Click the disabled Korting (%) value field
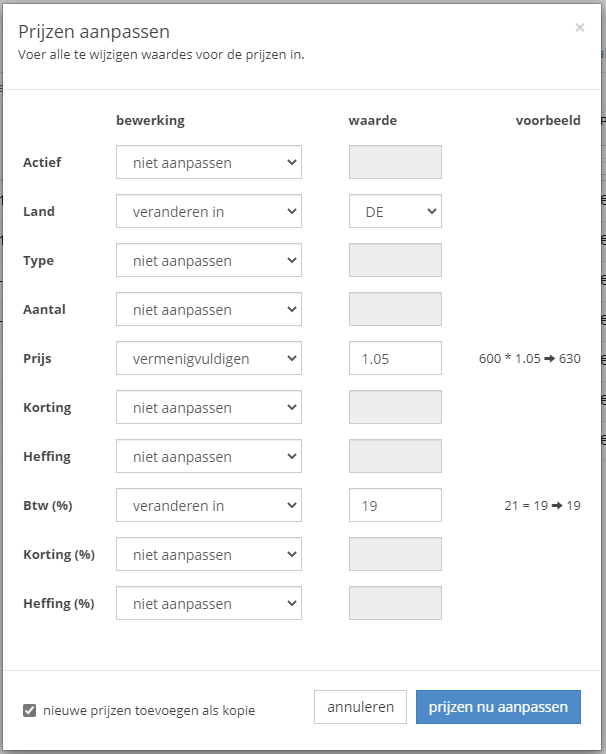The height and width of the screenshot is (754, 606). [x=395, y=554]
